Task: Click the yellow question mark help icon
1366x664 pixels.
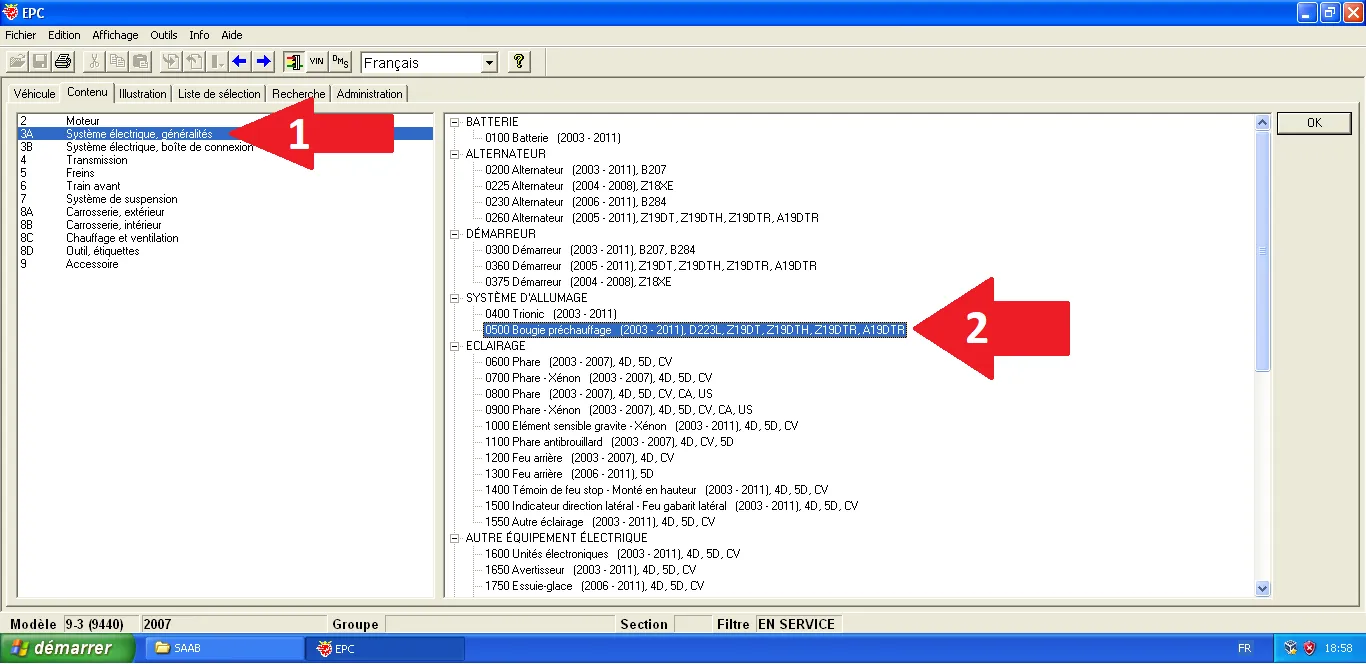Action: (x=518, y=62)
